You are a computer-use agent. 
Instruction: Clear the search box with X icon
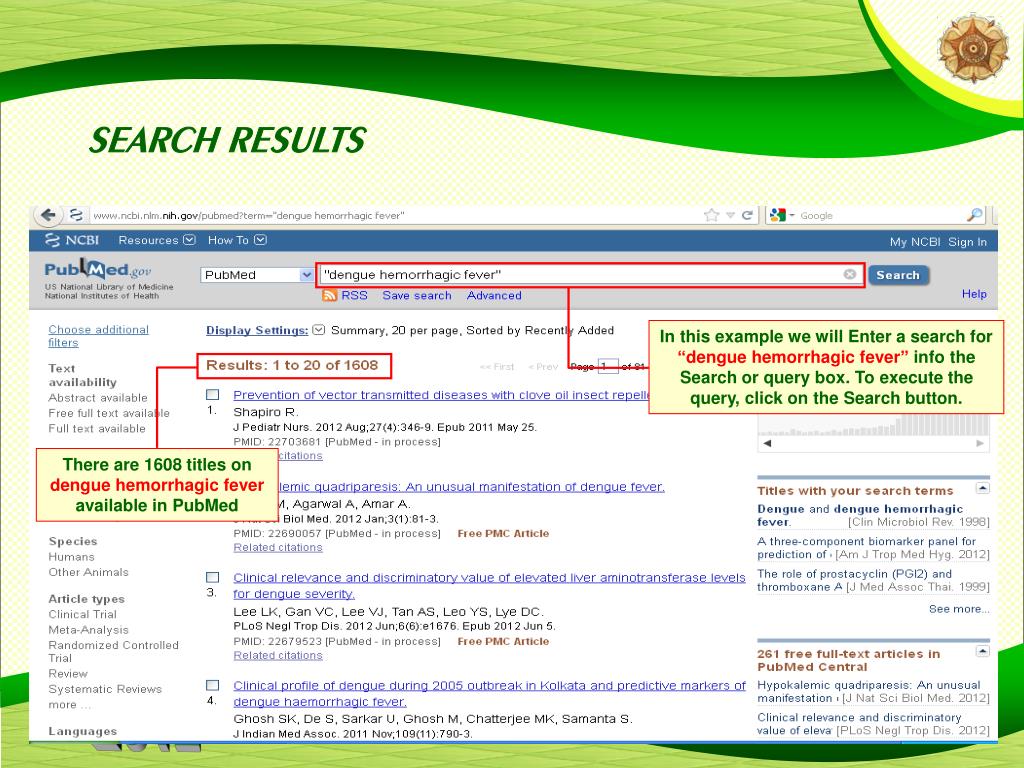coord(850,274)
